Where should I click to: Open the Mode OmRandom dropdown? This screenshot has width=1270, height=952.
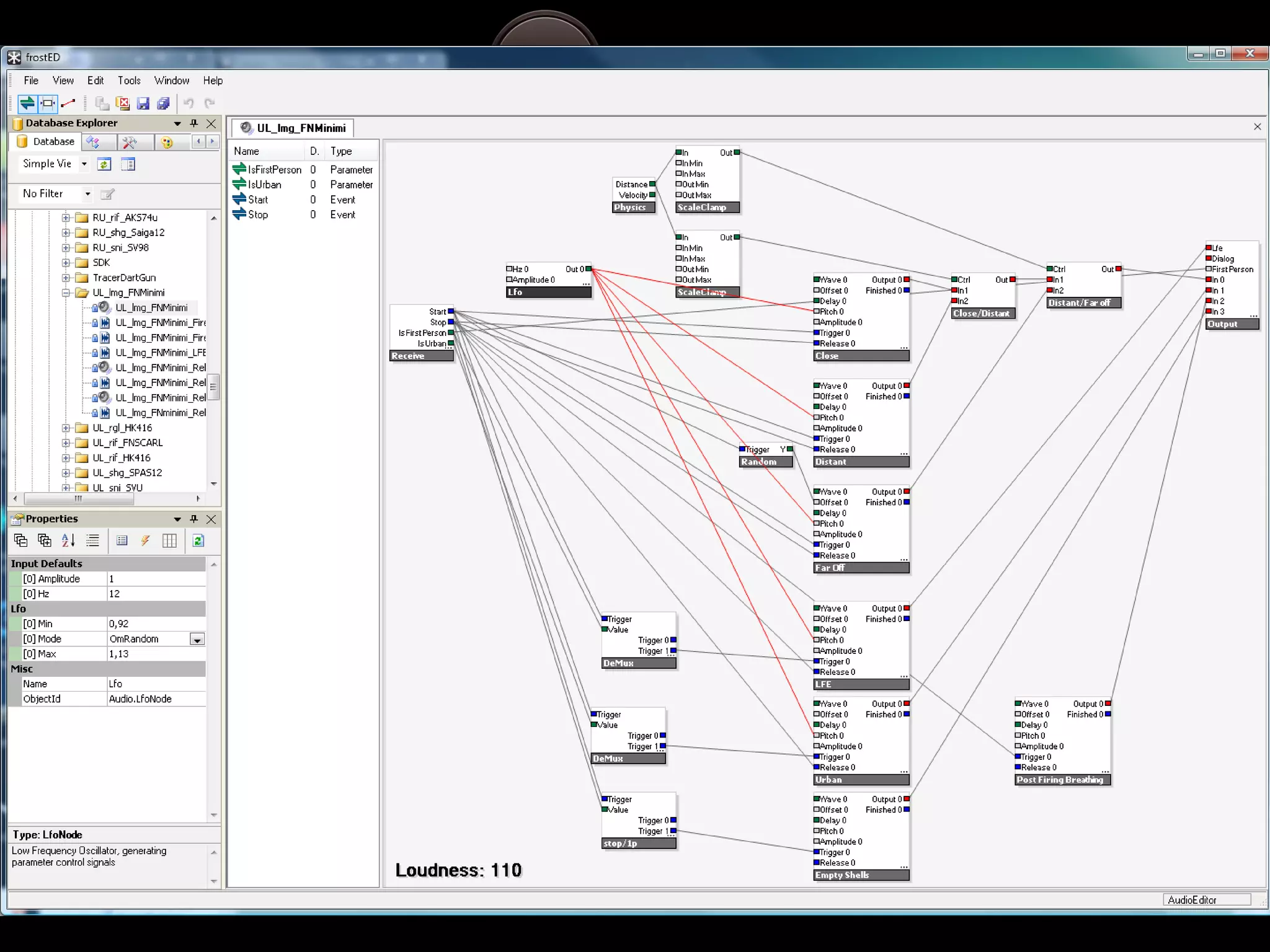click(x=197, y=639)
